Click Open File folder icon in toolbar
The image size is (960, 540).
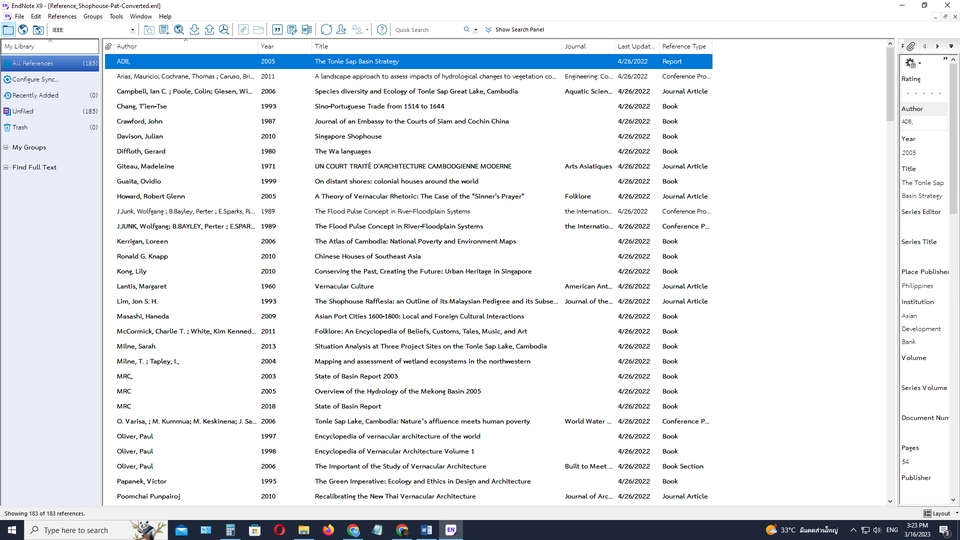[x=258, y=29]
